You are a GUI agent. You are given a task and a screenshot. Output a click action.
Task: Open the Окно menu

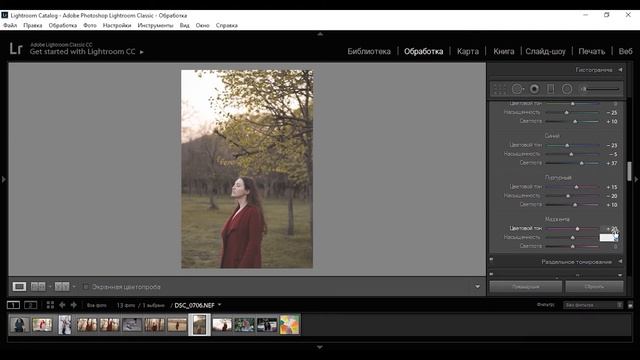click(x=202, y=25)
